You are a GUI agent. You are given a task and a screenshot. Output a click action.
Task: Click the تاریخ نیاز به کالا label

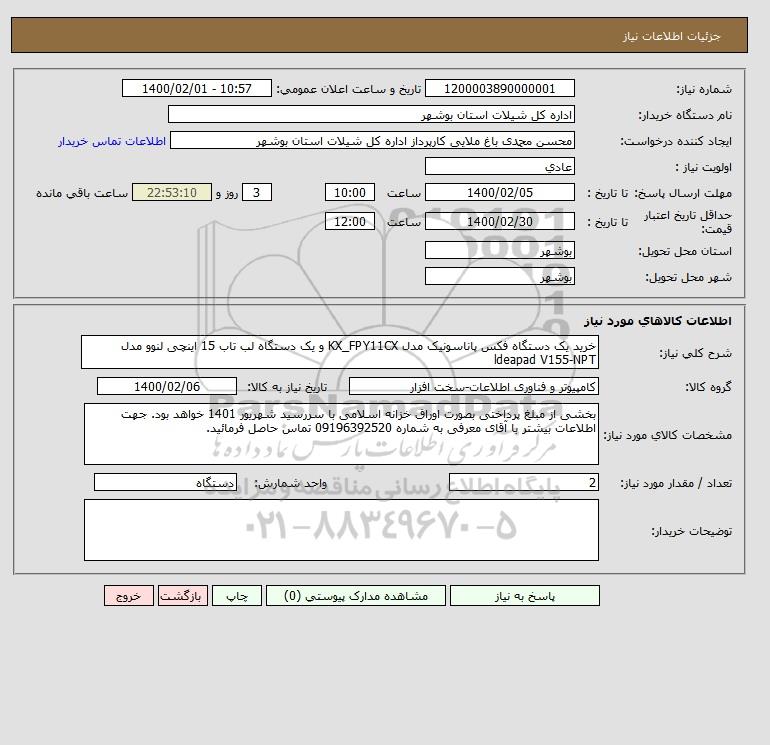(287, 387)
